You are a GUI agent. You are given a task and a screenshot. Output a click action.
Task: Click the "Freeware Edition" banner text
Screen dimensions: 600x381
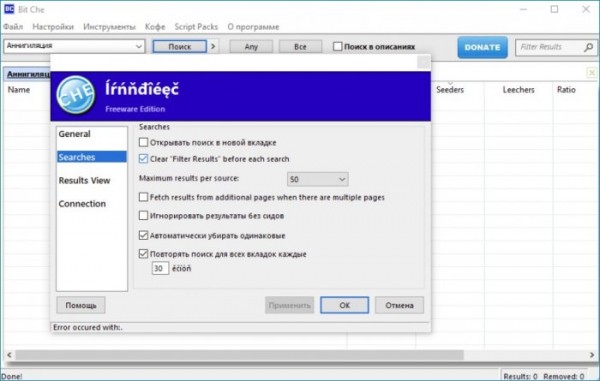[x=135, y=109]
